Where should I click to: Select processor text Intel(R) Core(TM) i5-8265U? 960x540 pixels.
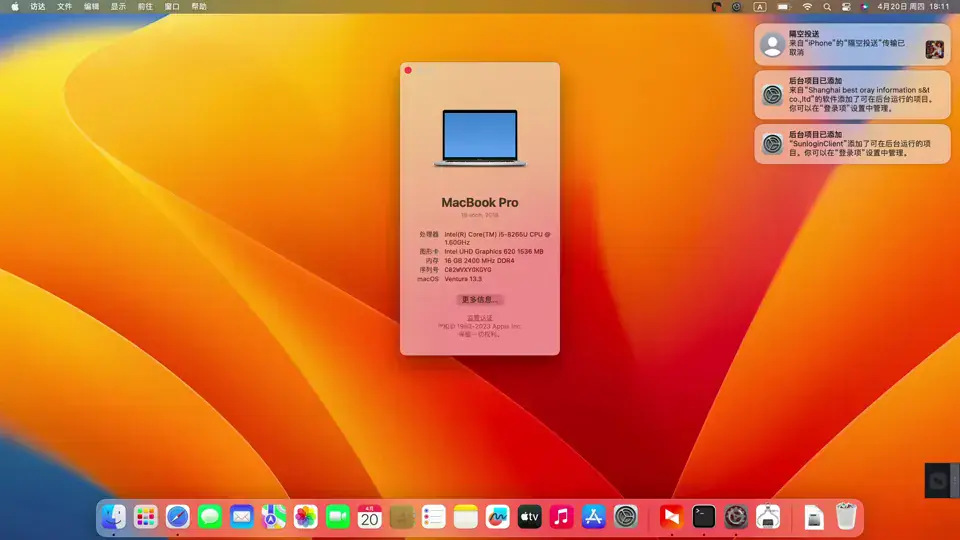(497, 238)
